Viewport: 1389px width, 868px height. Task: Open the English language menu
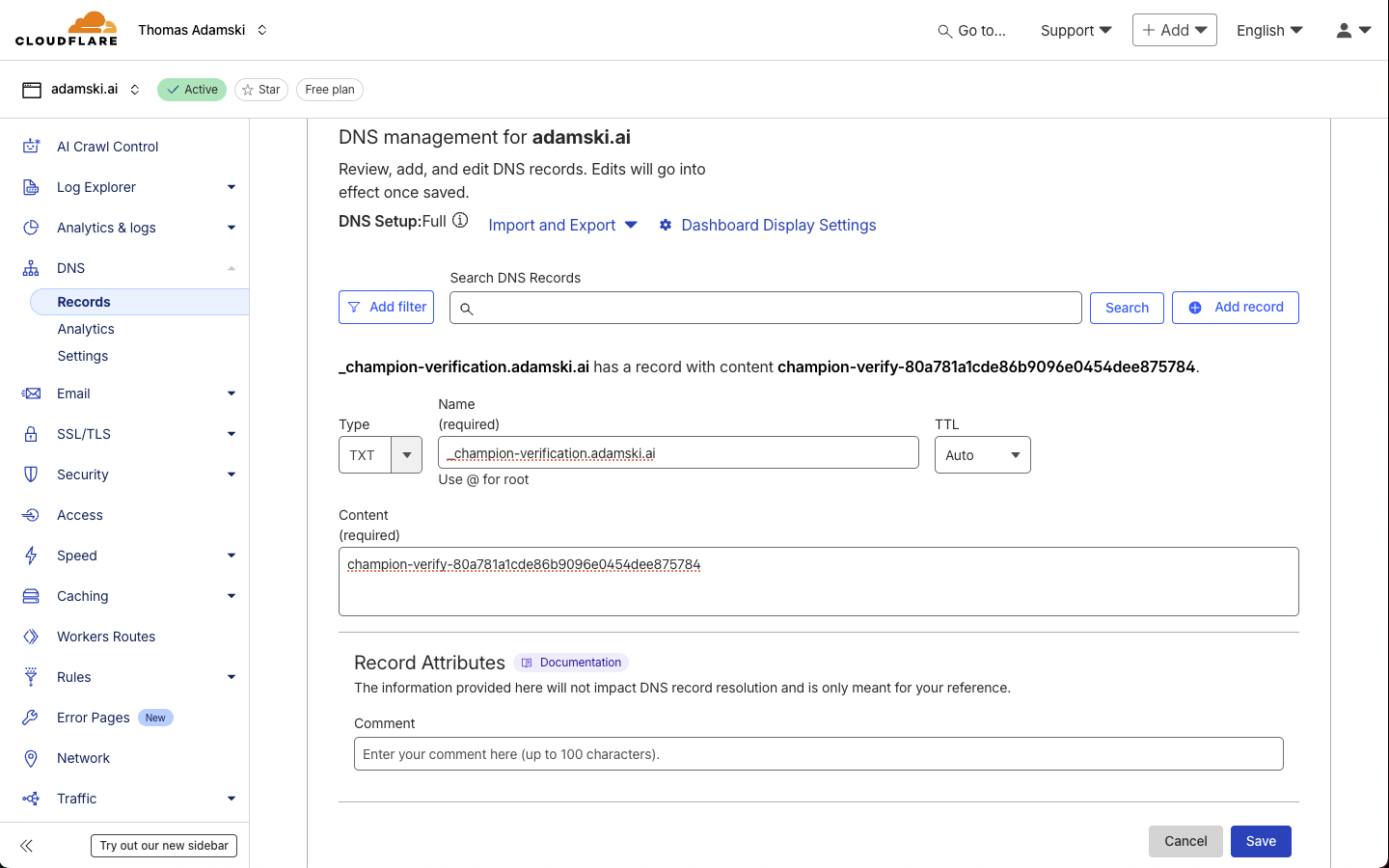(x=1268, y=30)
